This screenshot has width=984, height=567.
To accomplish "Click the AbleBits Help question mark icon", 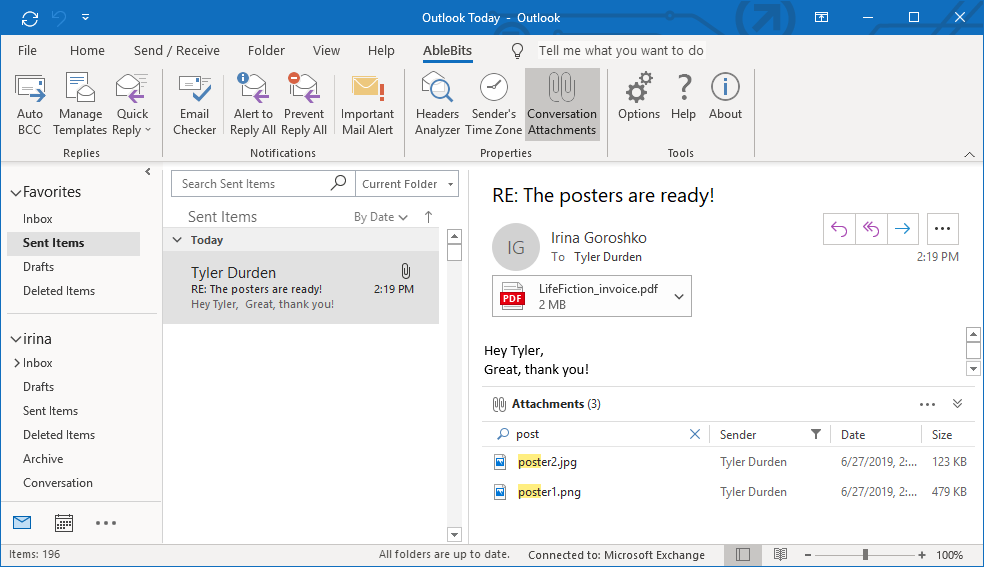I will (x=683, y=97).
